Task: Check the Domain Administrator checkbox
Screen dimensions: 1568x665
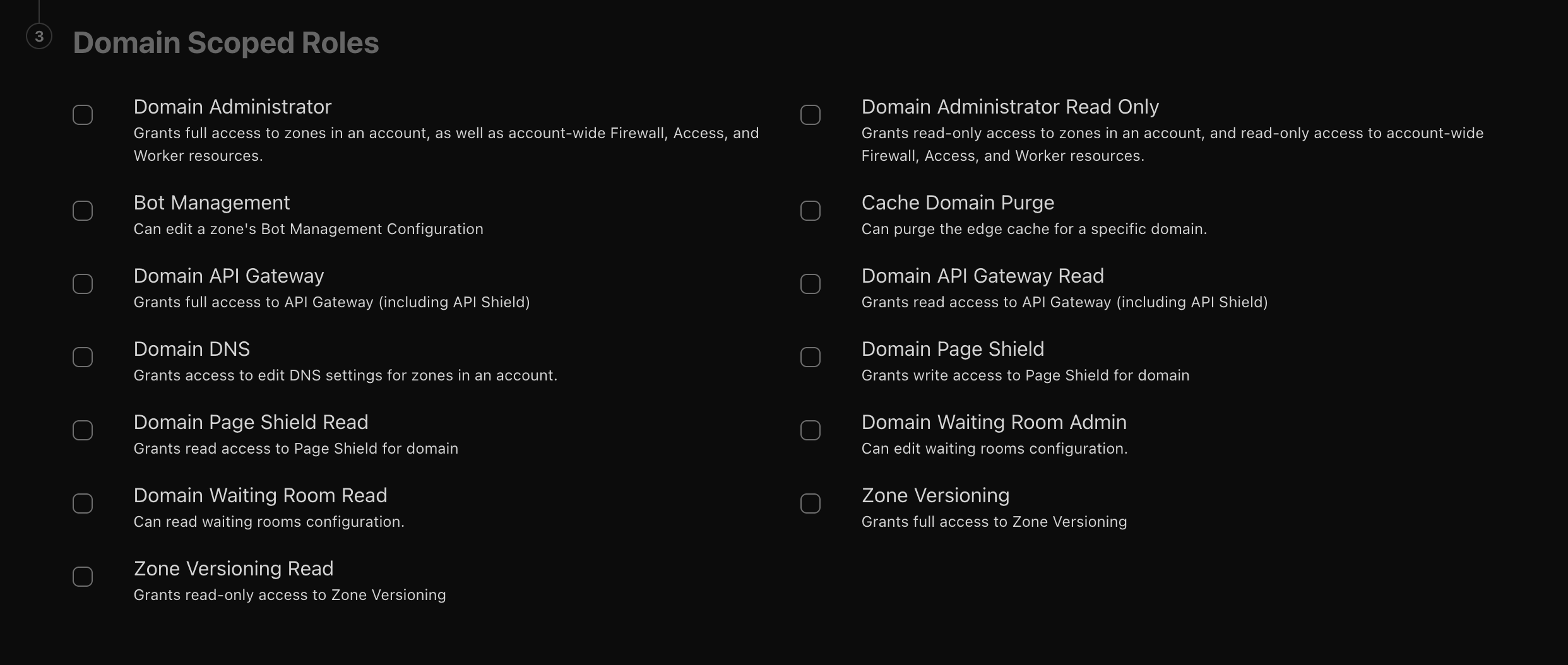Action: 83,115
